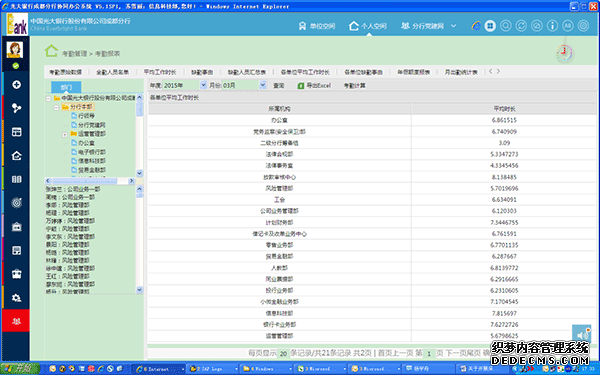Click the toolbox icon in sidebar
The height and width of the screenshot is (375, 600).
pos(16,274)
